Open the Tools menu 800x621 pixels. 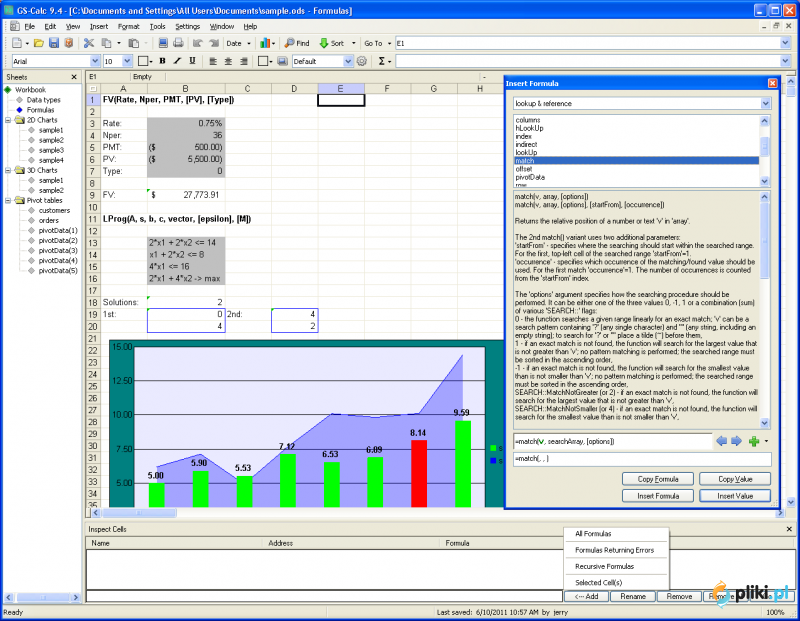click(157, 27)
